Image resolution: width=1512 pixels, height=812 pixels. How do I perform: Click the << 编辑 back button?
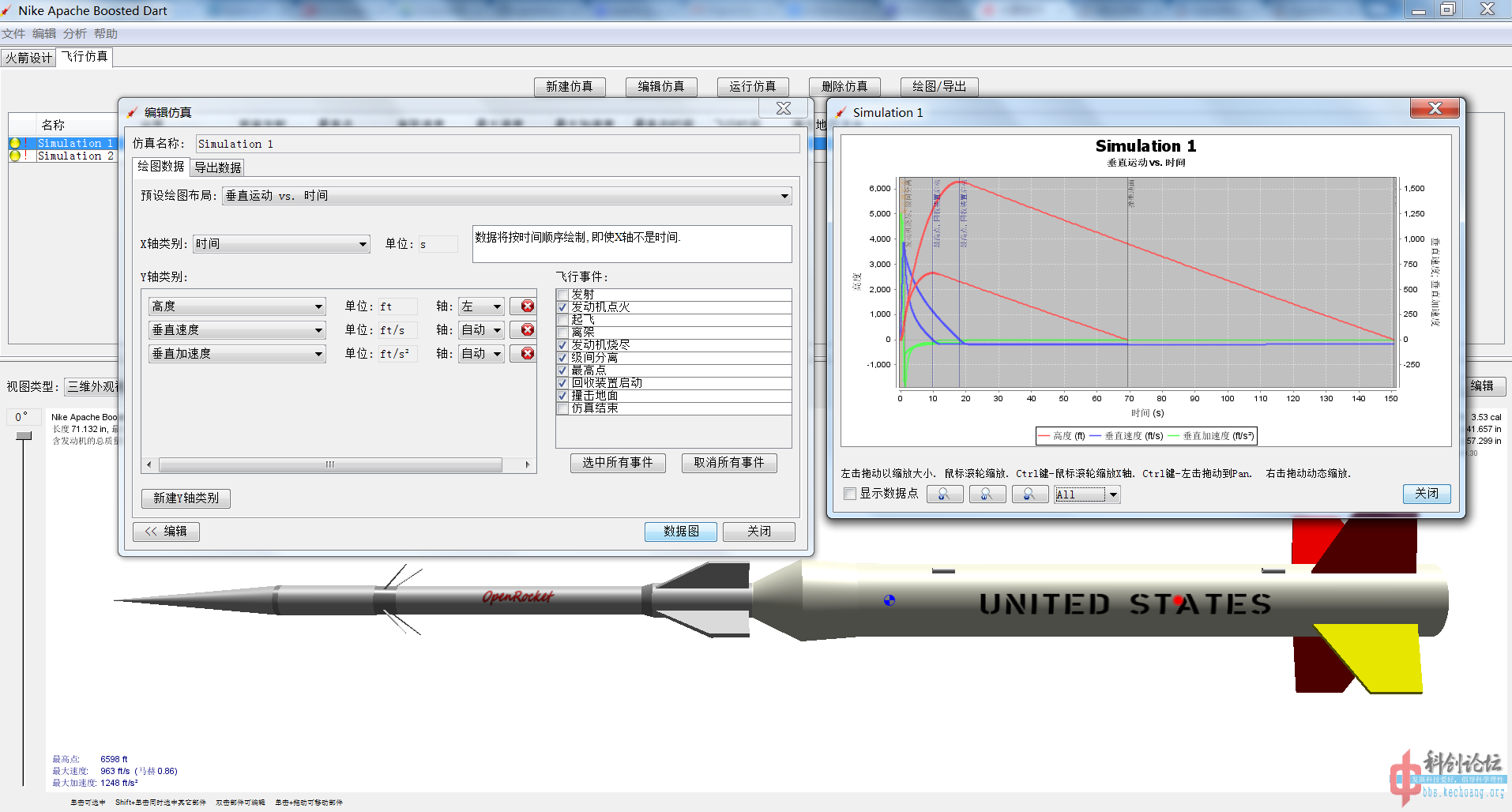click(166, 532)
